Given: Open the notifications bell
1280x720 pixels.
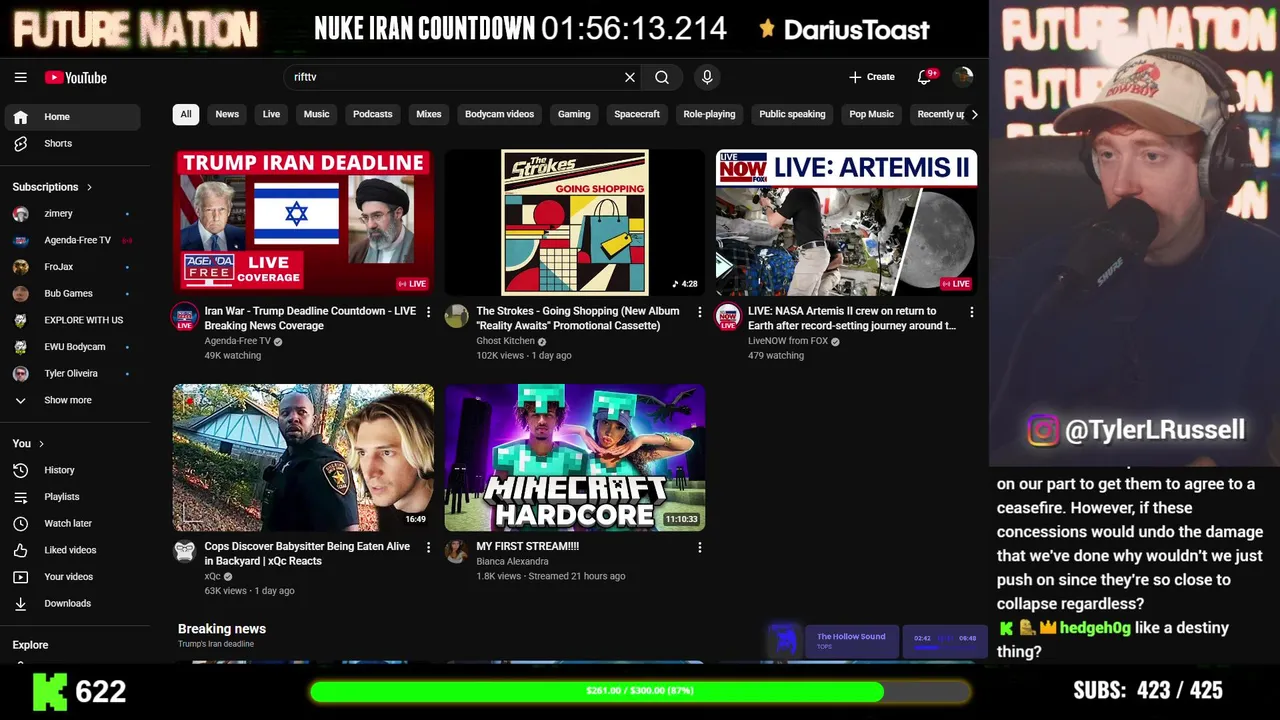Looking at the screenshot, I should point(924,77).
